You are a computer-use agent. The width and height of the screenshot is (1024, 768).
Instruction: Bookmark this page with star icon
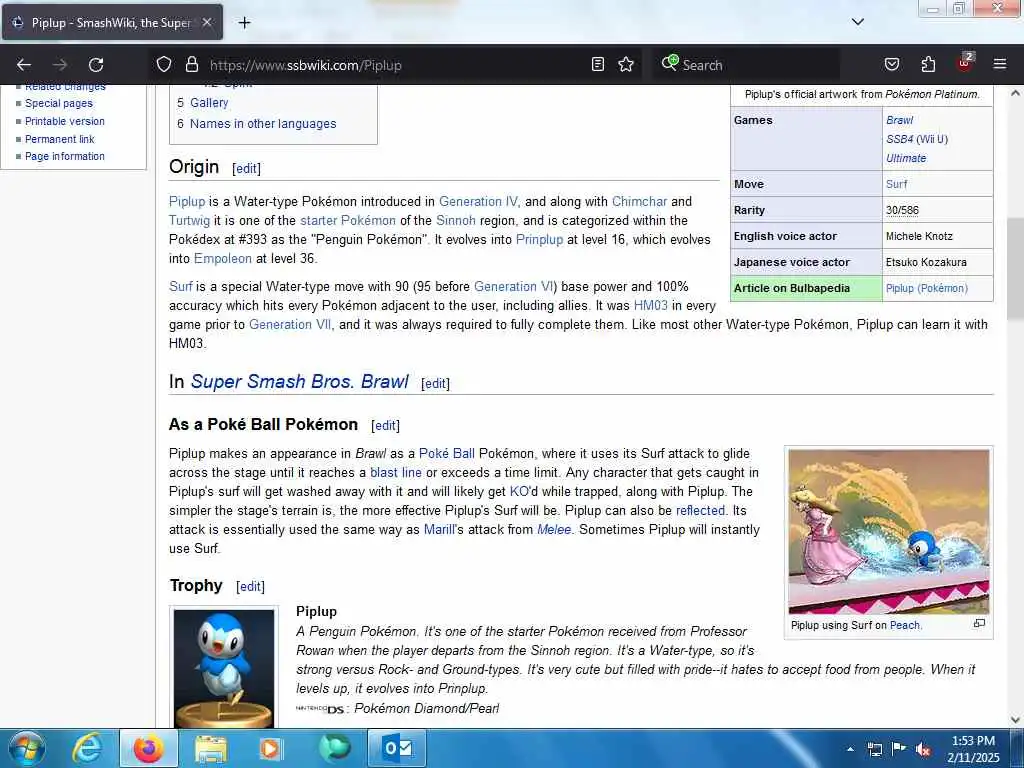point(626,64)
